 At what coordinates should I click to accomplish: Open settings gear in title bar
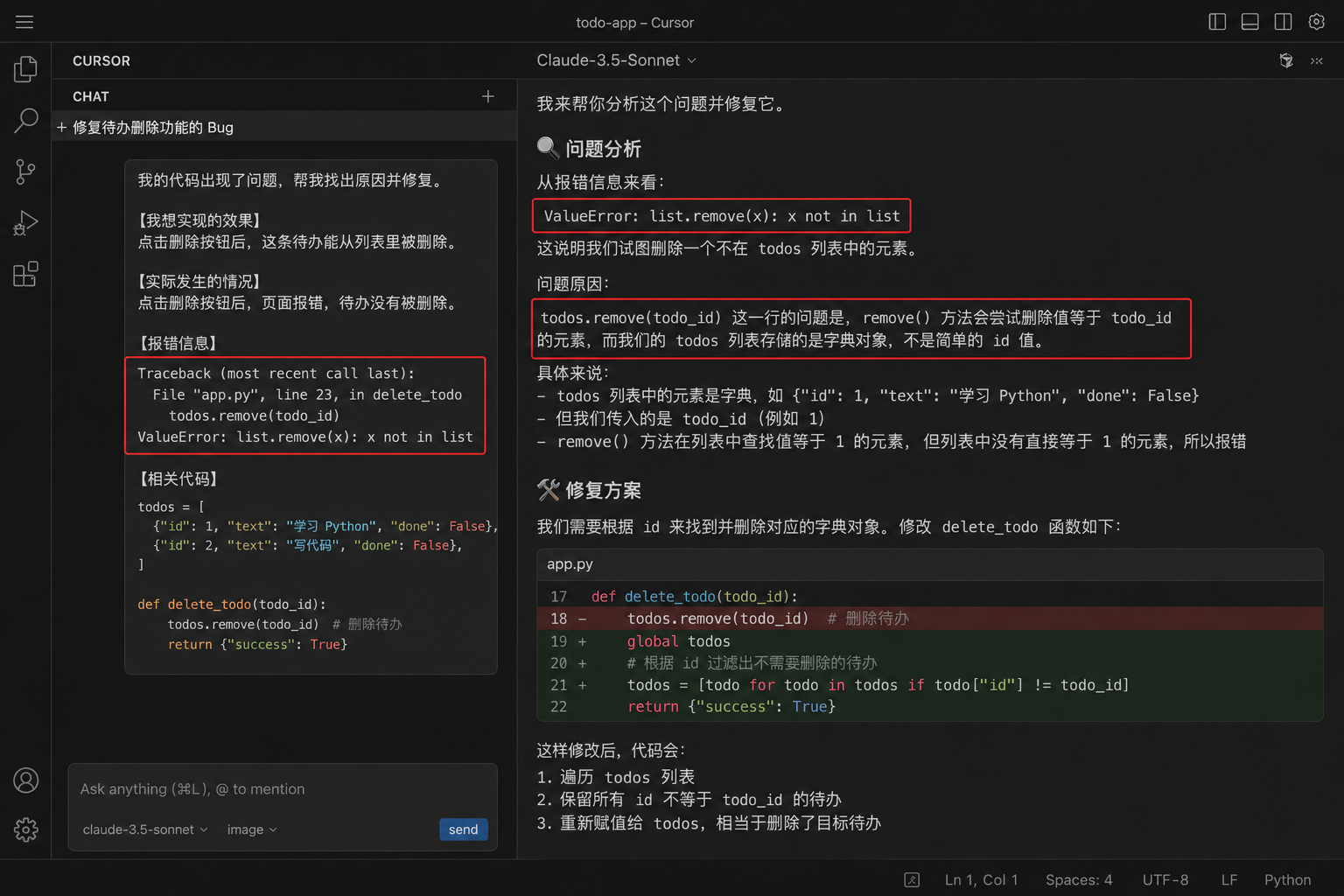1317,22
